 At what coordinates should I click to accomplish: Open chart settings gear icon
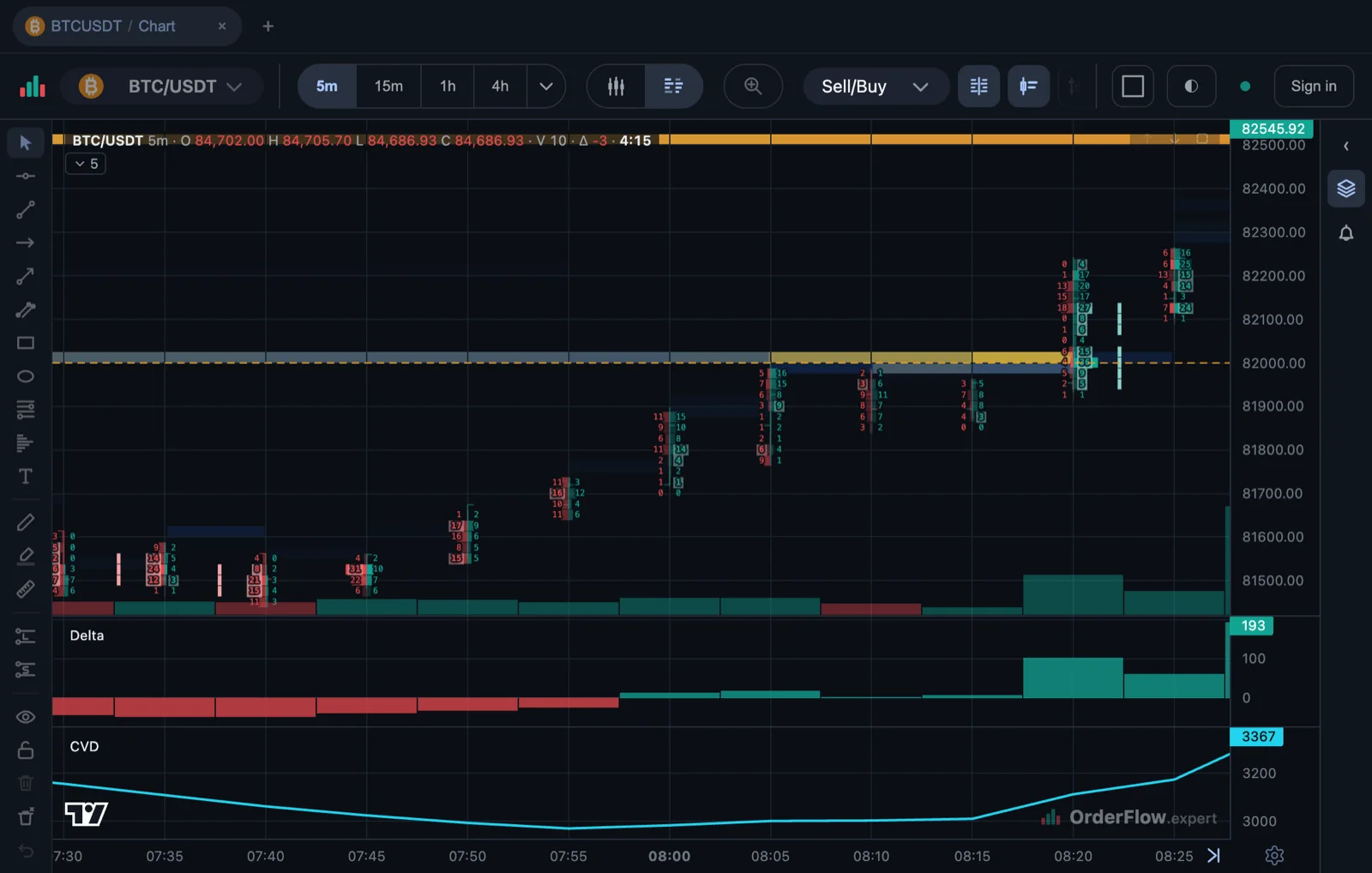(x=1274, y=855)
